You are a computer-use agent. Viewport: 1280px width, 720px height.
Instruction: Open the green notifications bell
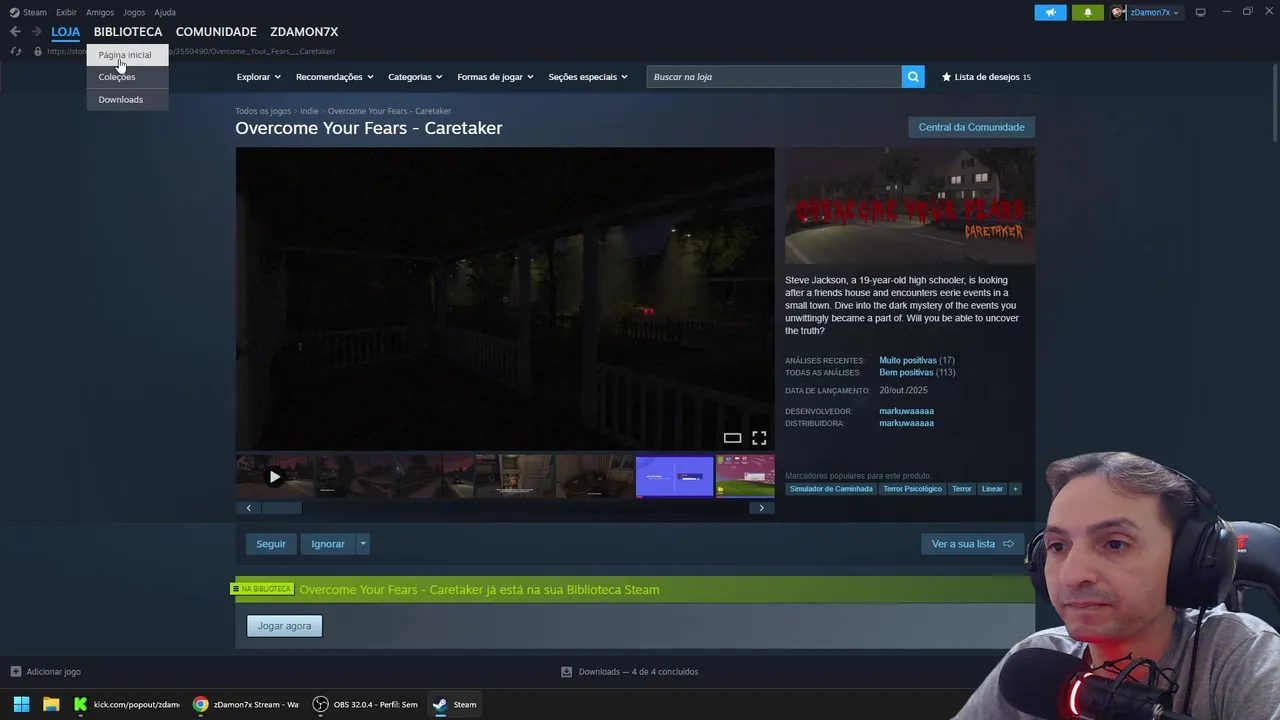click(1088, 12)
